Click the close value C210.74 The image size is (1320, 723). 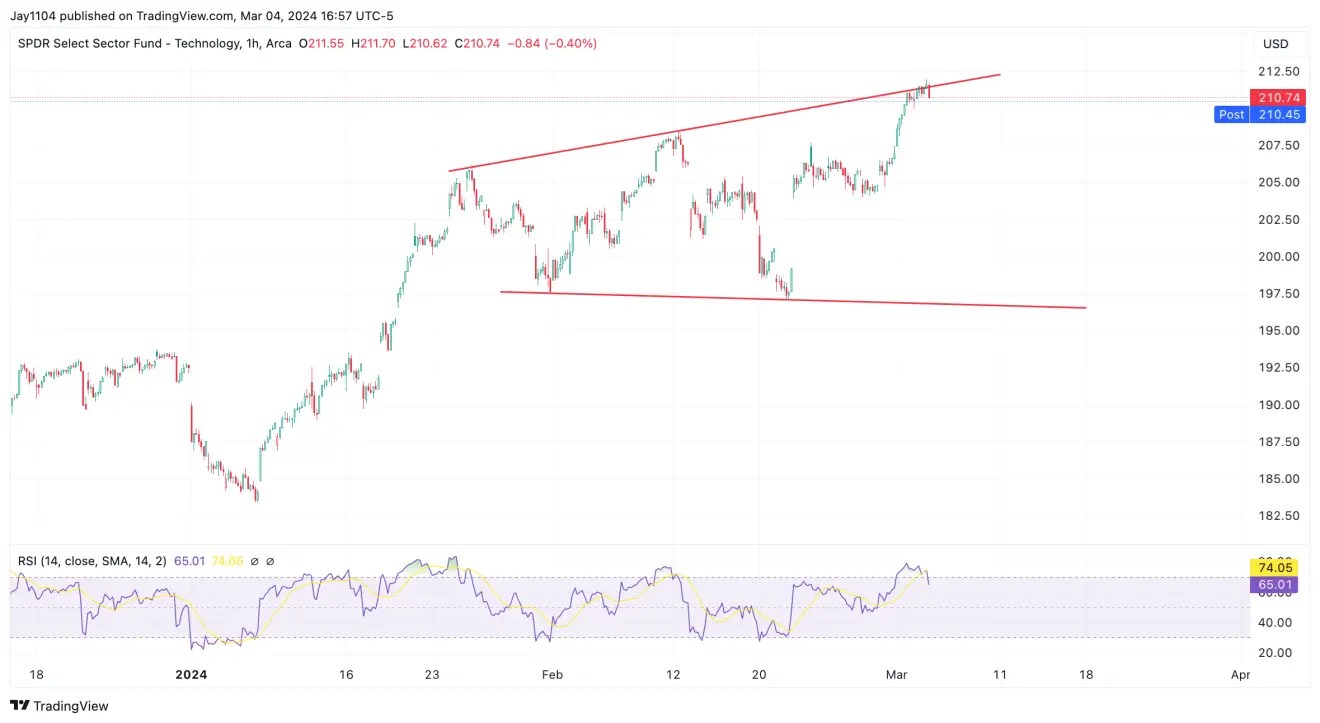(478, 44)
